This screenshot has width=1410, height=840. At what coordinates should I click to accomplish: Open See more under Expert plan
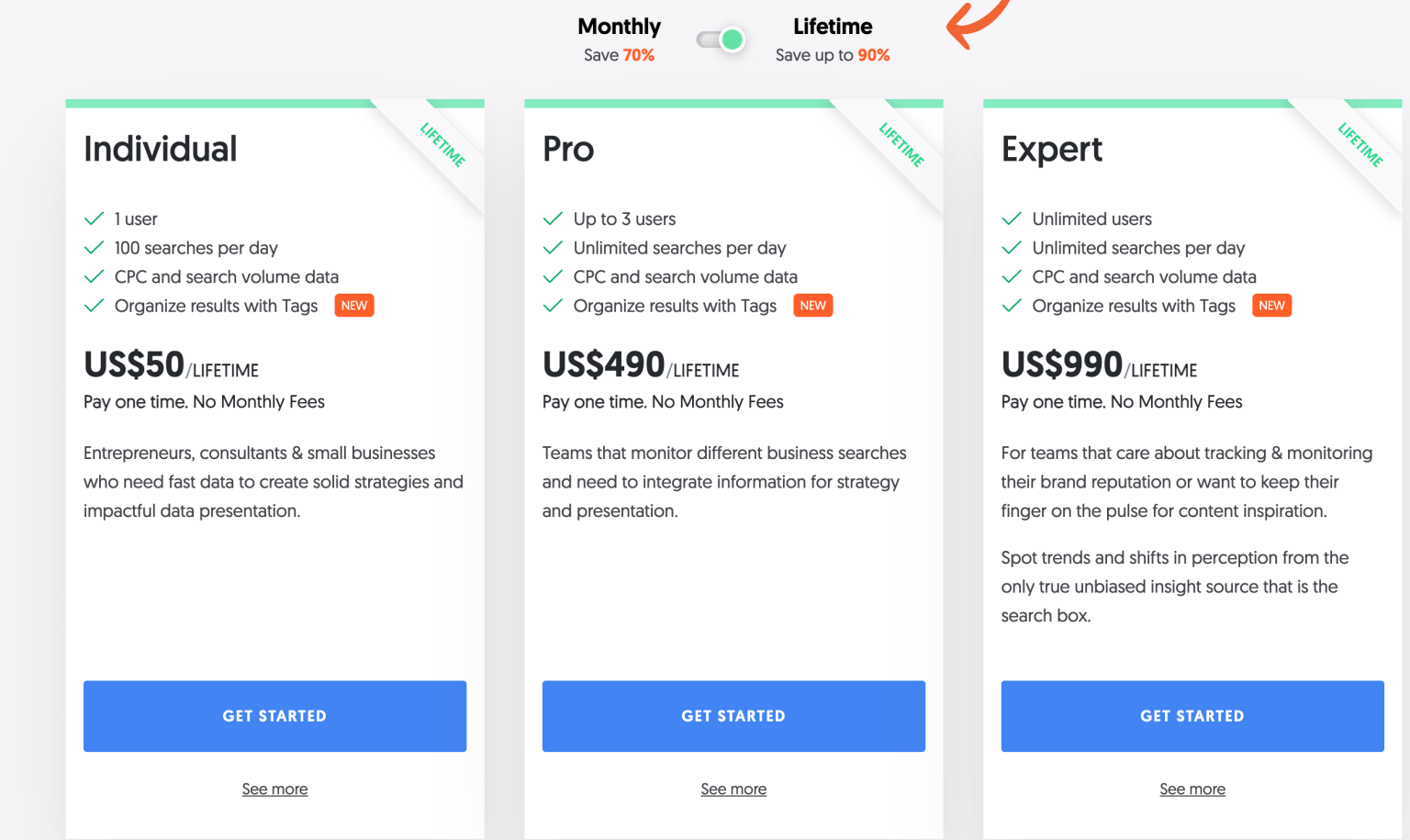point(1192,790)
